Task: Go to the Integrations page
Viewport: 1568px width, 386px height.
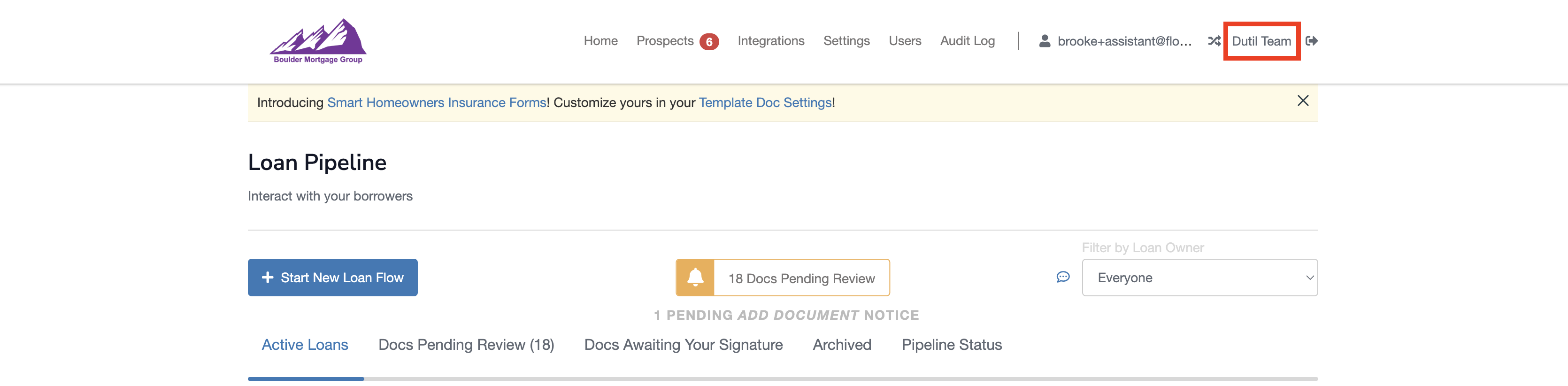Action: (x=770, y=41)
